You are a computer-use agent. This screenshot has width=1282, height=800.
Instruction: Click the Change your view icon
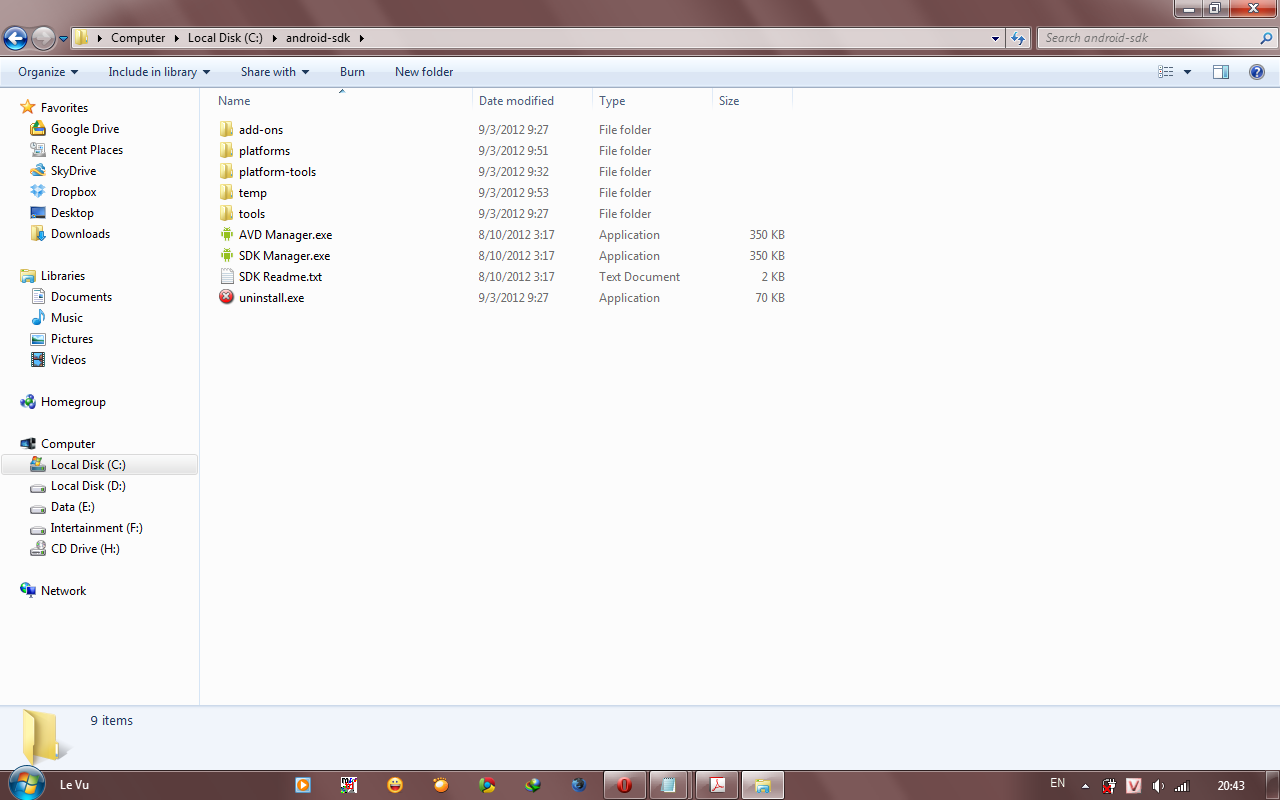1165,72
